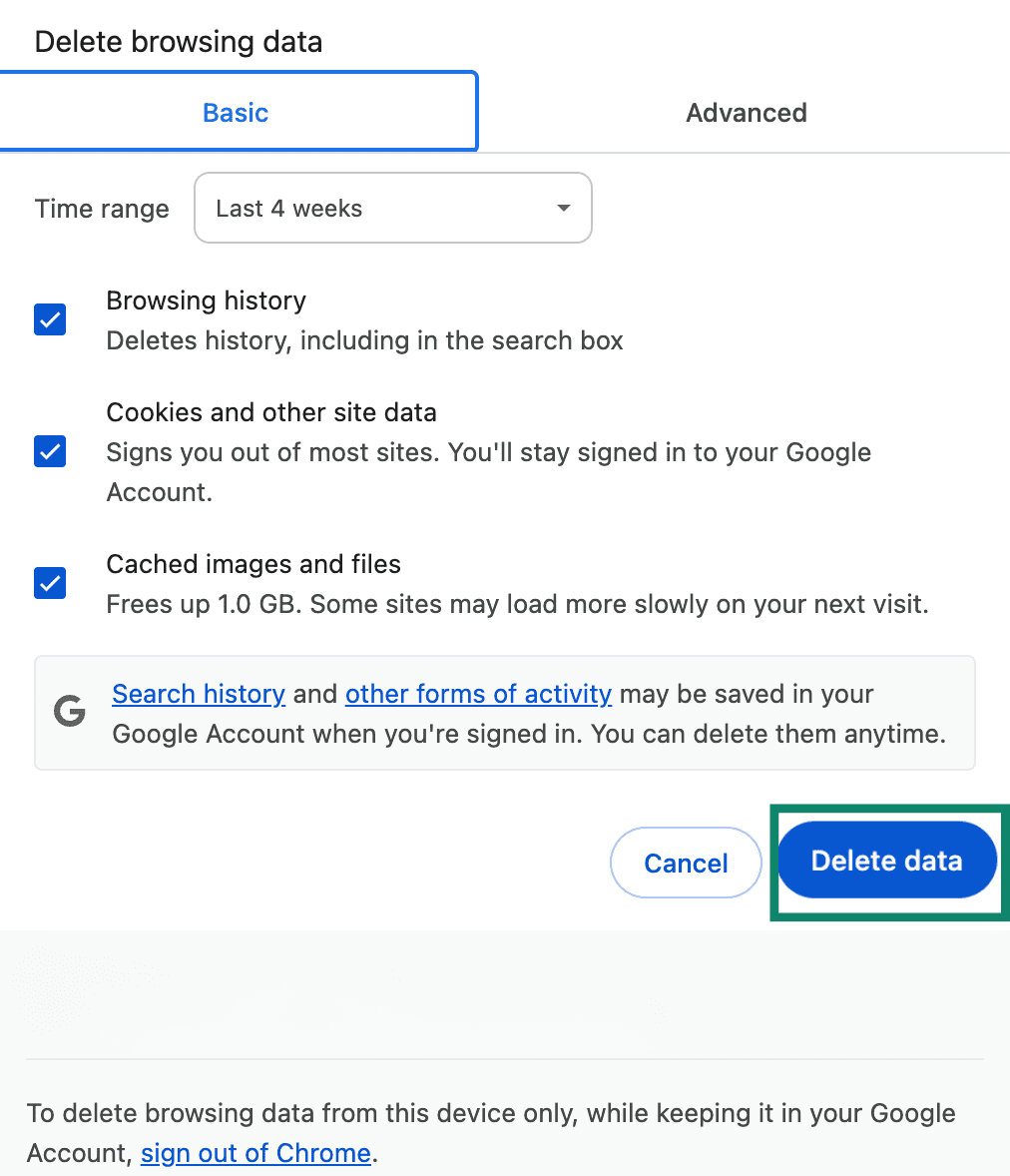Open the other forms of activity link
Image resolution: width=1010 pixels, height=1176 pixels.
pyautogui.click(x=478, y=694)
